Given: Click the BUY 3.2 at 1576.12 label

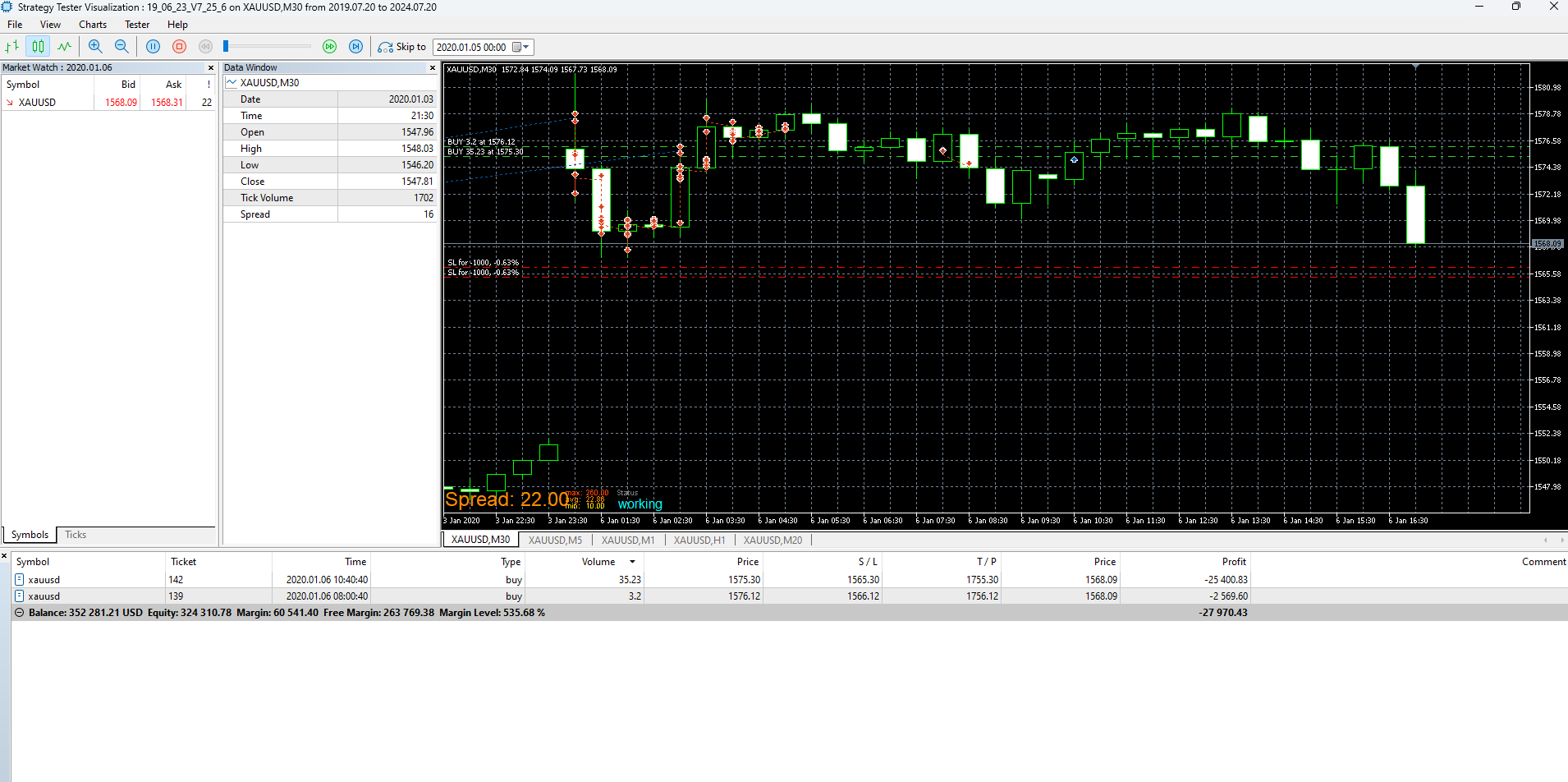Looking at the screenshot, I should click(481, 142).
